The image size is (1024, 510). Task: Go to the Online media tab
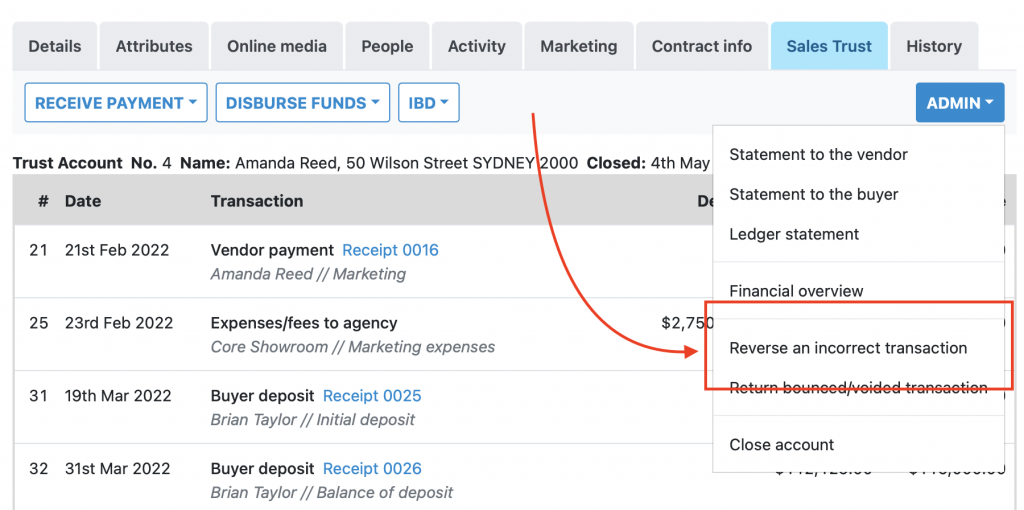pos(277,46)
